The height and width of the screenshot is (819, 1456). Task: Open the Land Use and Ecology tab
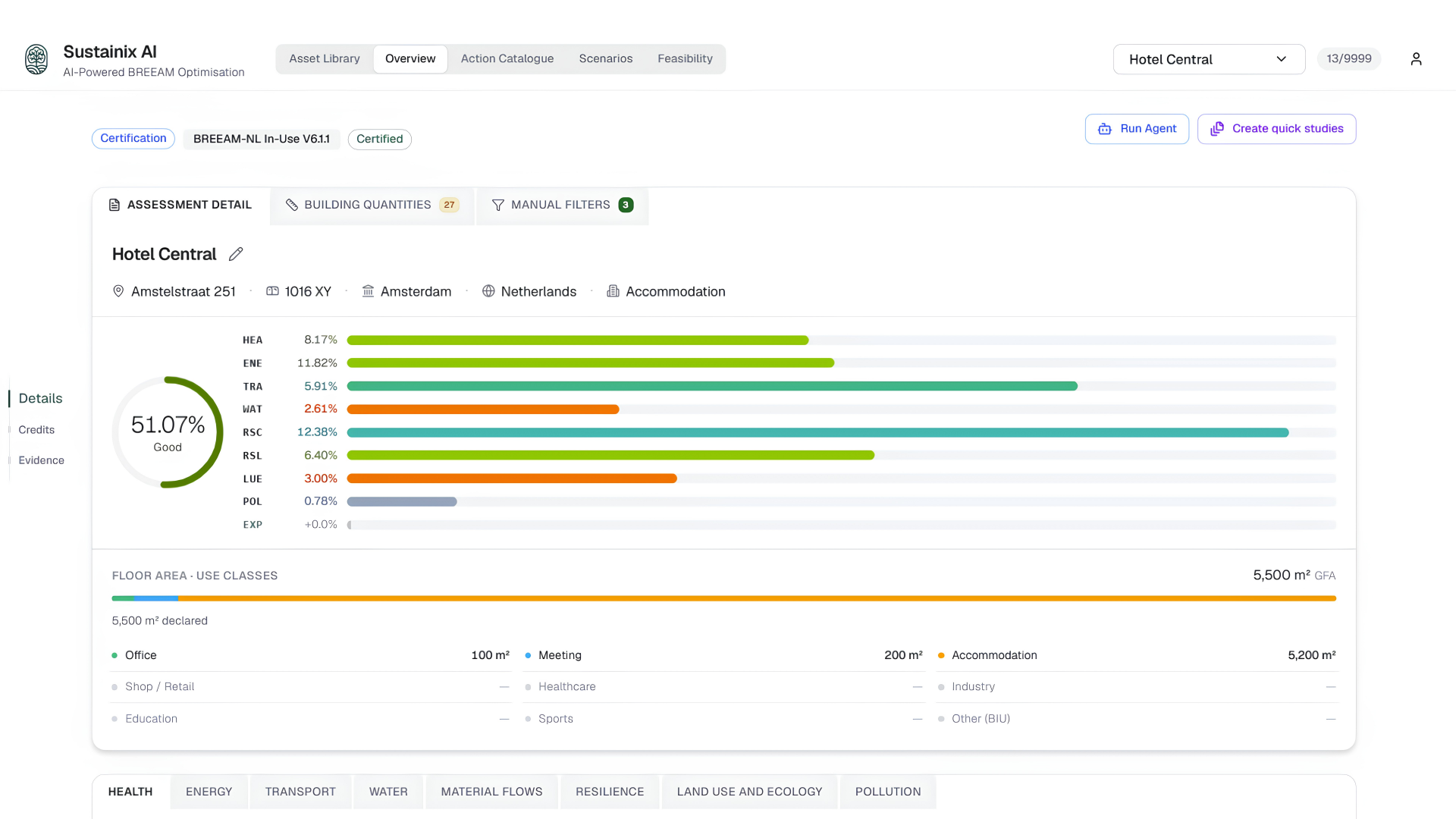click(750, 792)
